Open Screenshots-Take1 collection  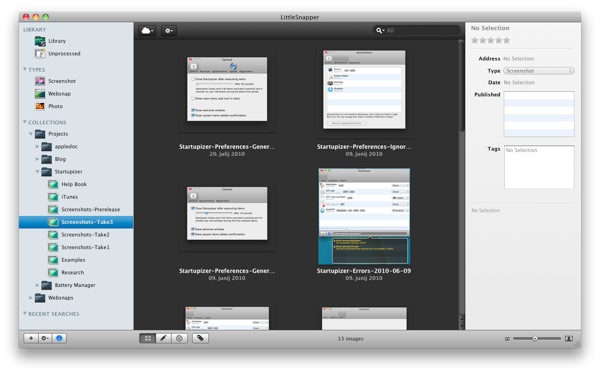pos(85,247)
